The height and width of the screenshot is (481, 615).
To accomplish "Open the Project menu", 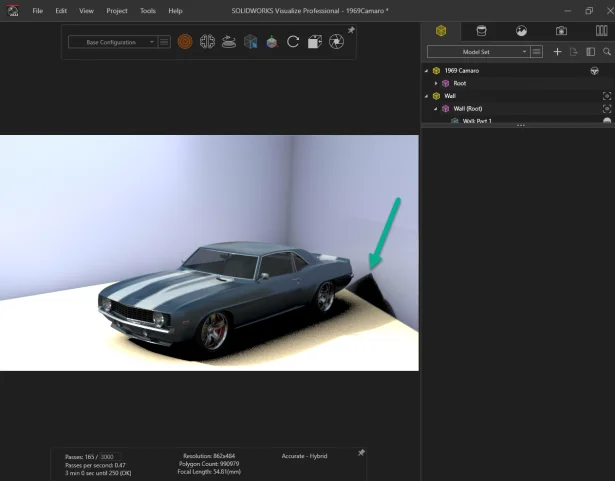I will (116, 10).
